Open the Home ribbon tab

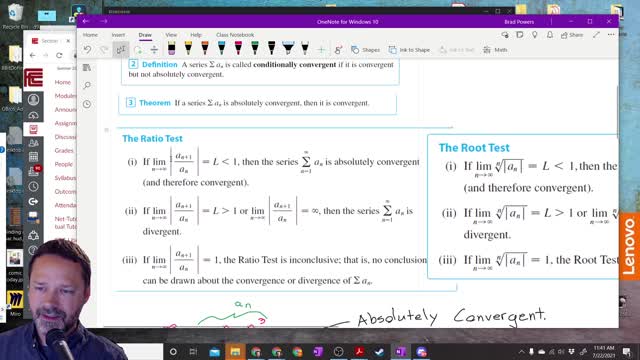[x=90, y=35]
